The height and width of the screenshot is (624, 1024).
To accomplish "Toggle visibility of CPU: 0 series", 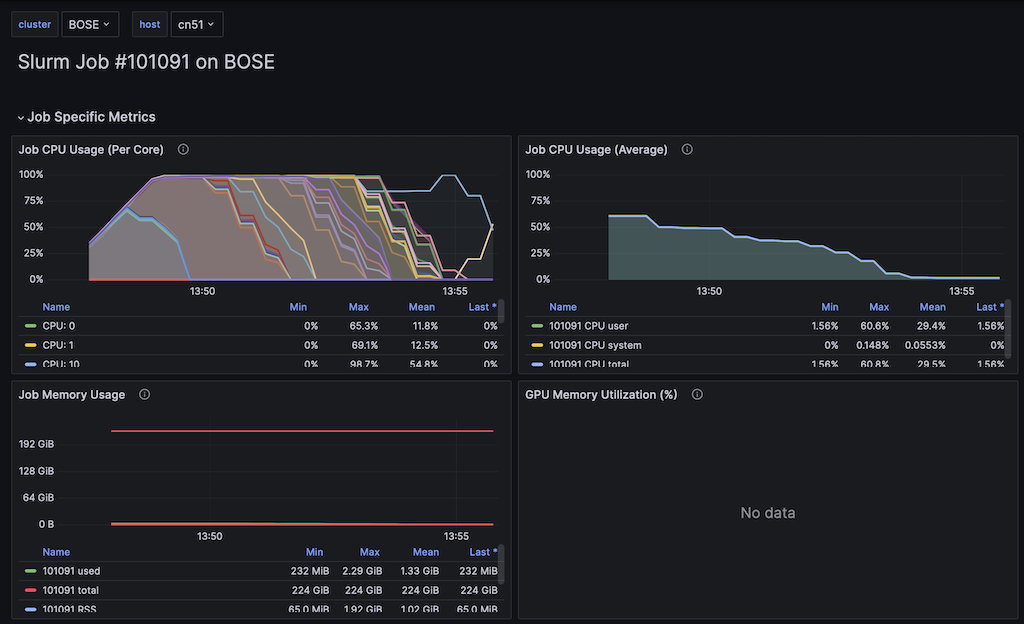I will click(x=56, y=326).
